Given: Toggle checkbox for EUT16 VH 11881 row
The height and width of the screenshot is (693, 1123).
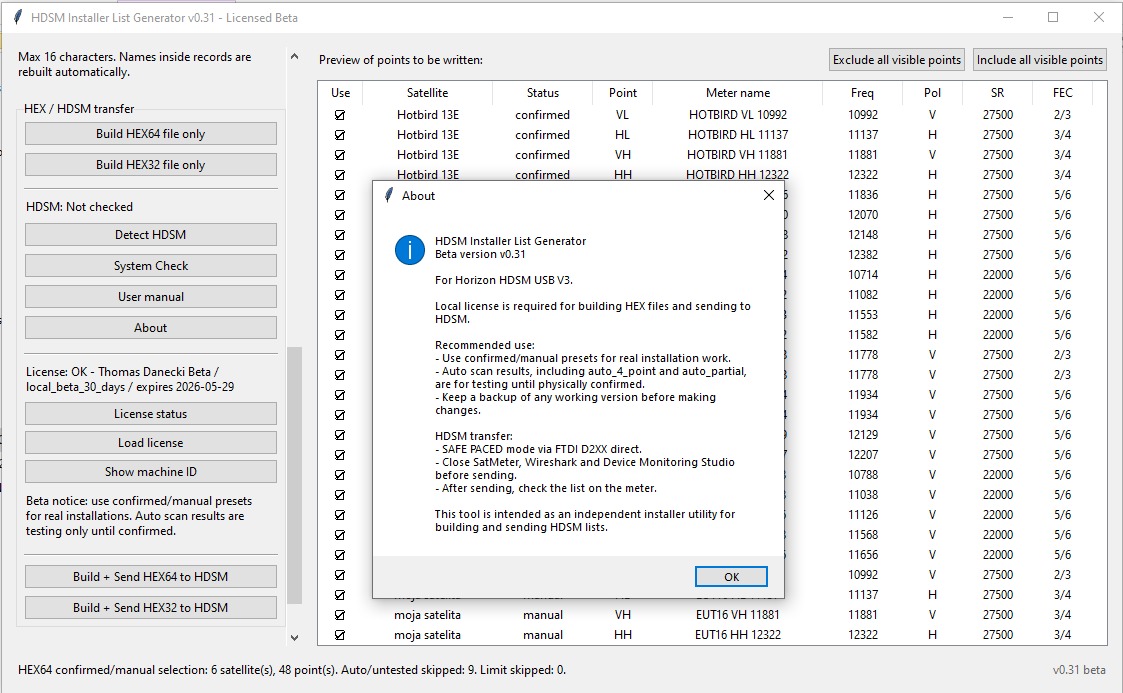Looking at the screenshot, I should point(340,615).
